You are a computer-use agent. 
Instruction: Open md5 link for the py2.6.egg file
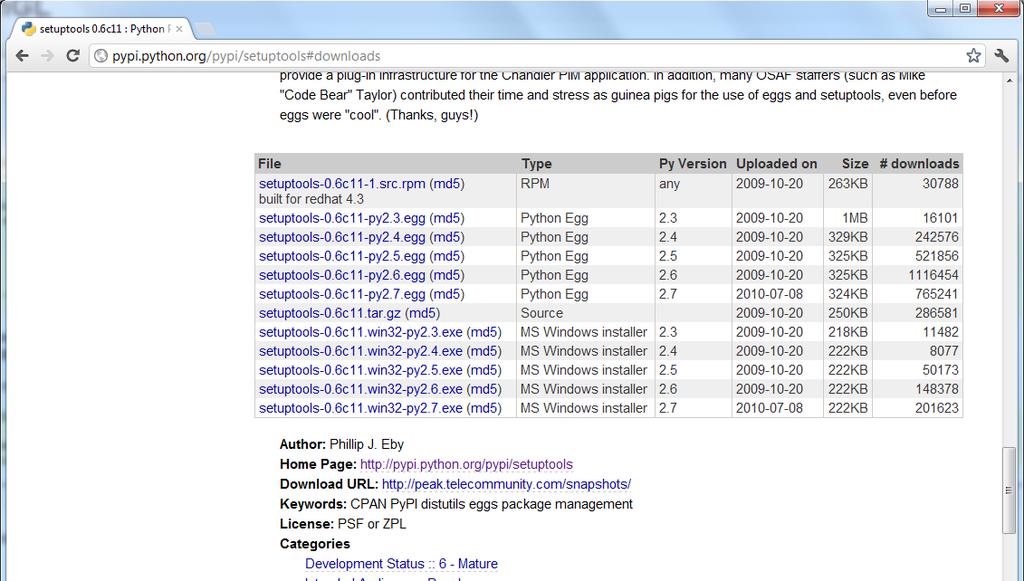(x=447, y=275)
